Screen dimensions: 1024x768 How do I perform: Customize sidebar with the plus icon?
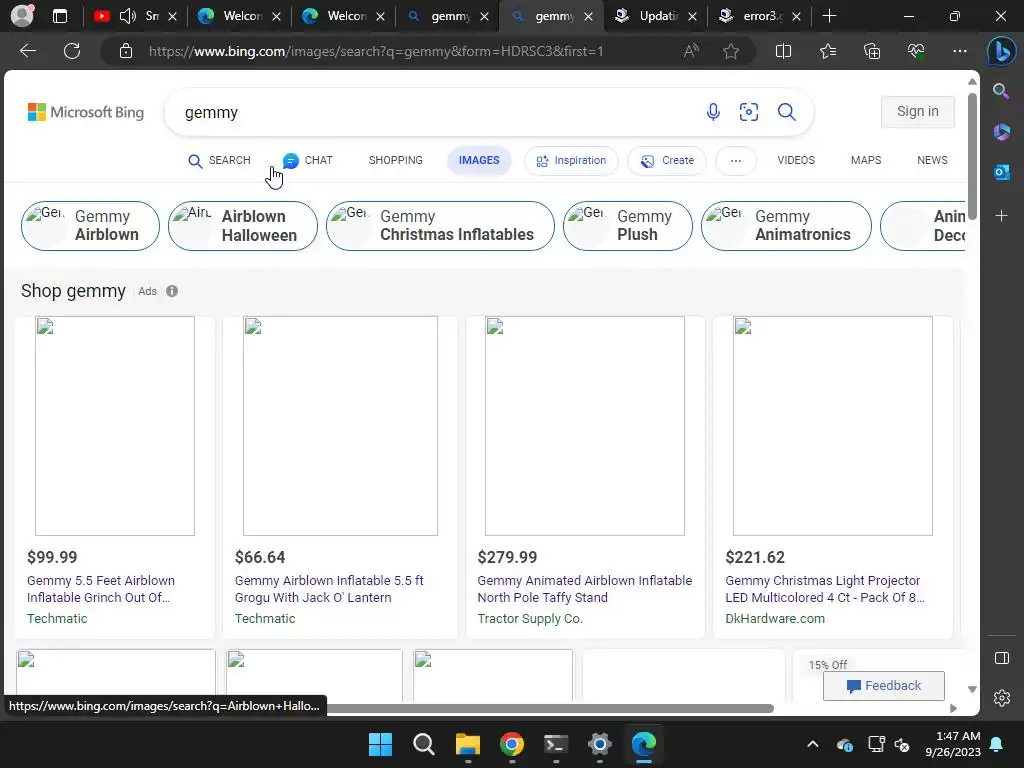pyautogui.click(x=1001, y=216)
